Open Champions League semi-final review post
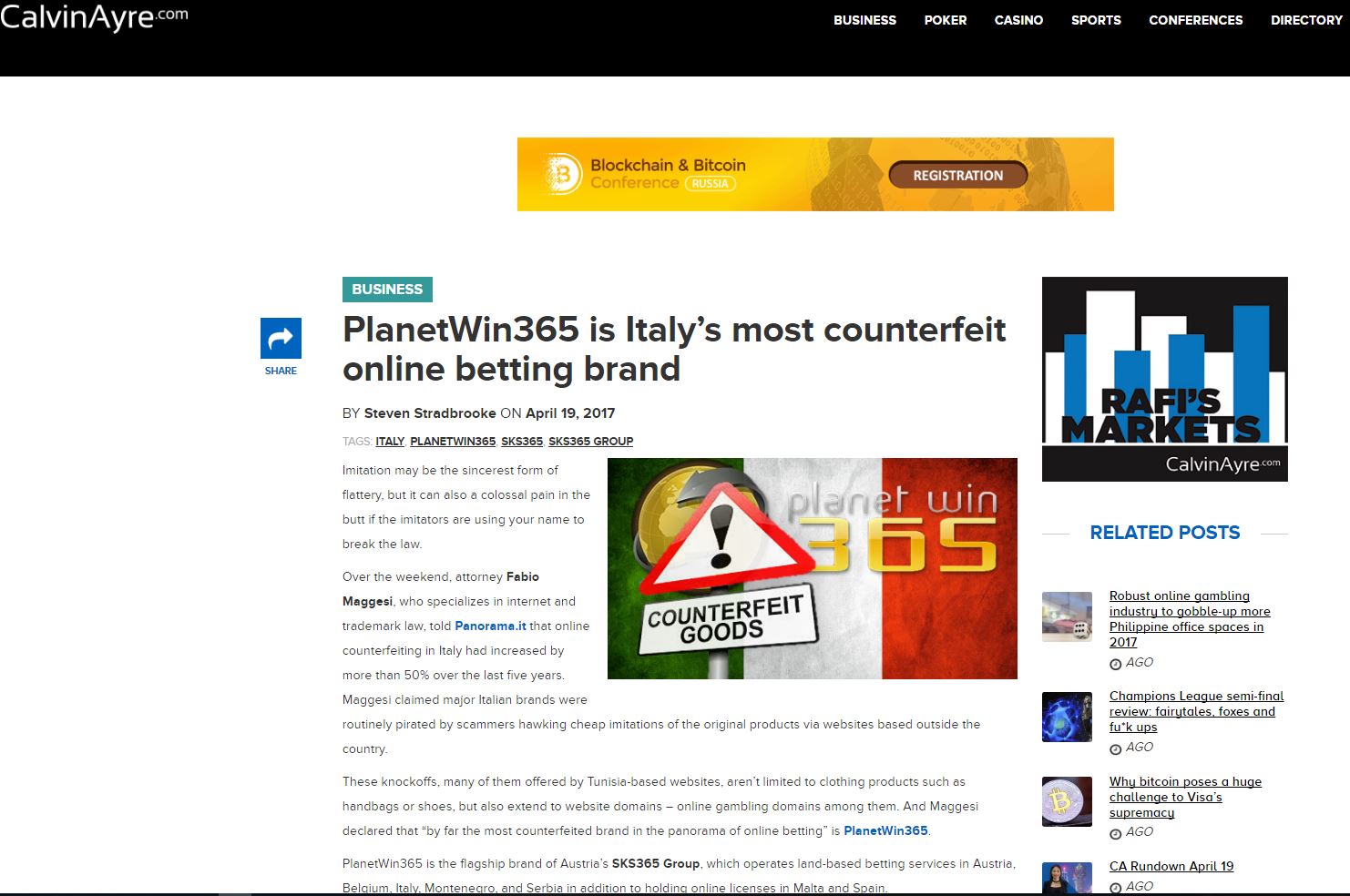 pyautogui.click(x=1196, y=711)
